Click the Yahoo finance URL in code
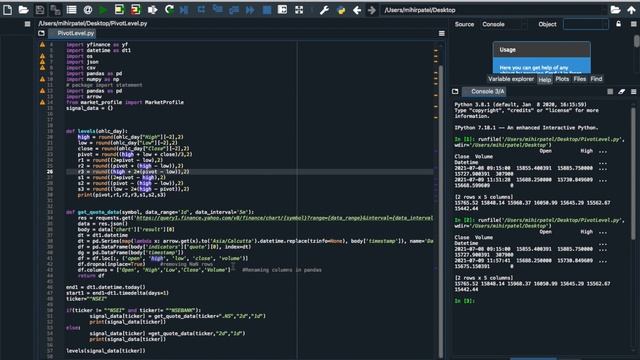Image resolution: width=640 pixels, height=360 pixels. coord(284,218)
